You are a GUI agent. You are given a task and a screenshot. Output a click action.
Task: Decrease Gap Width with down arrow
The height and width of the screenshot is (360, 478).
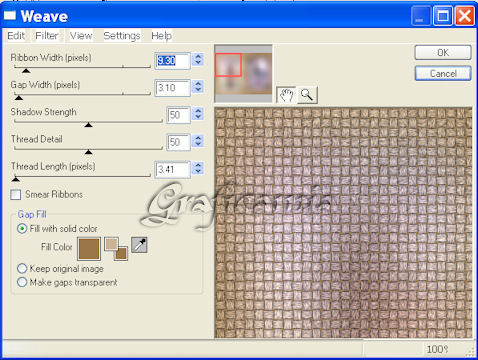tap(198, 90)
